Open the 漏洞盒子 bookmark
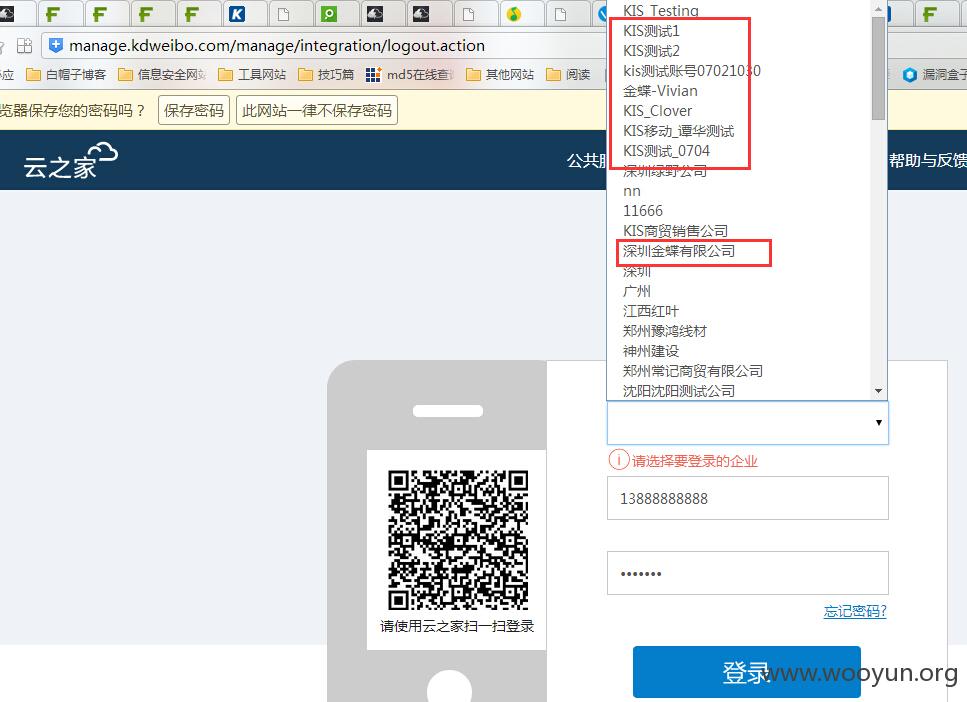This screenshot has width=967, height=702. [x=934, y=75]
